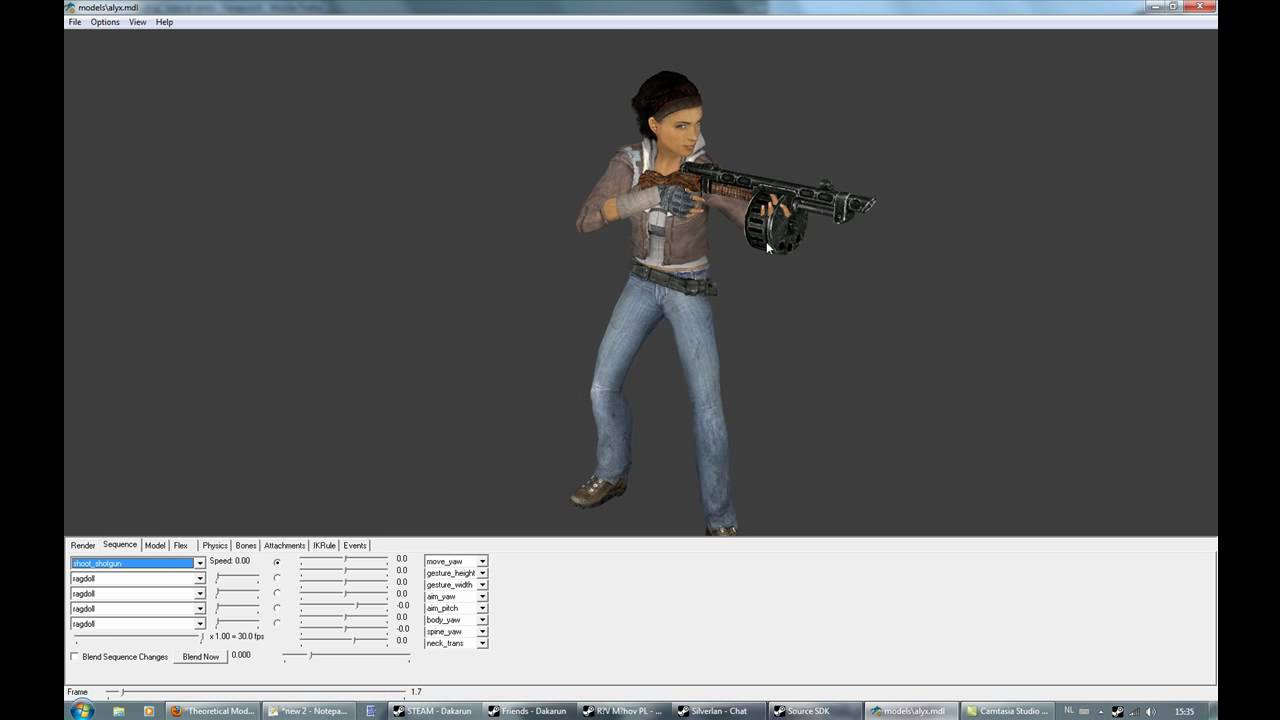Expand the gesture_width dropdown
The height and width of the screenshot is (720, 1280).
click(482, 585)
